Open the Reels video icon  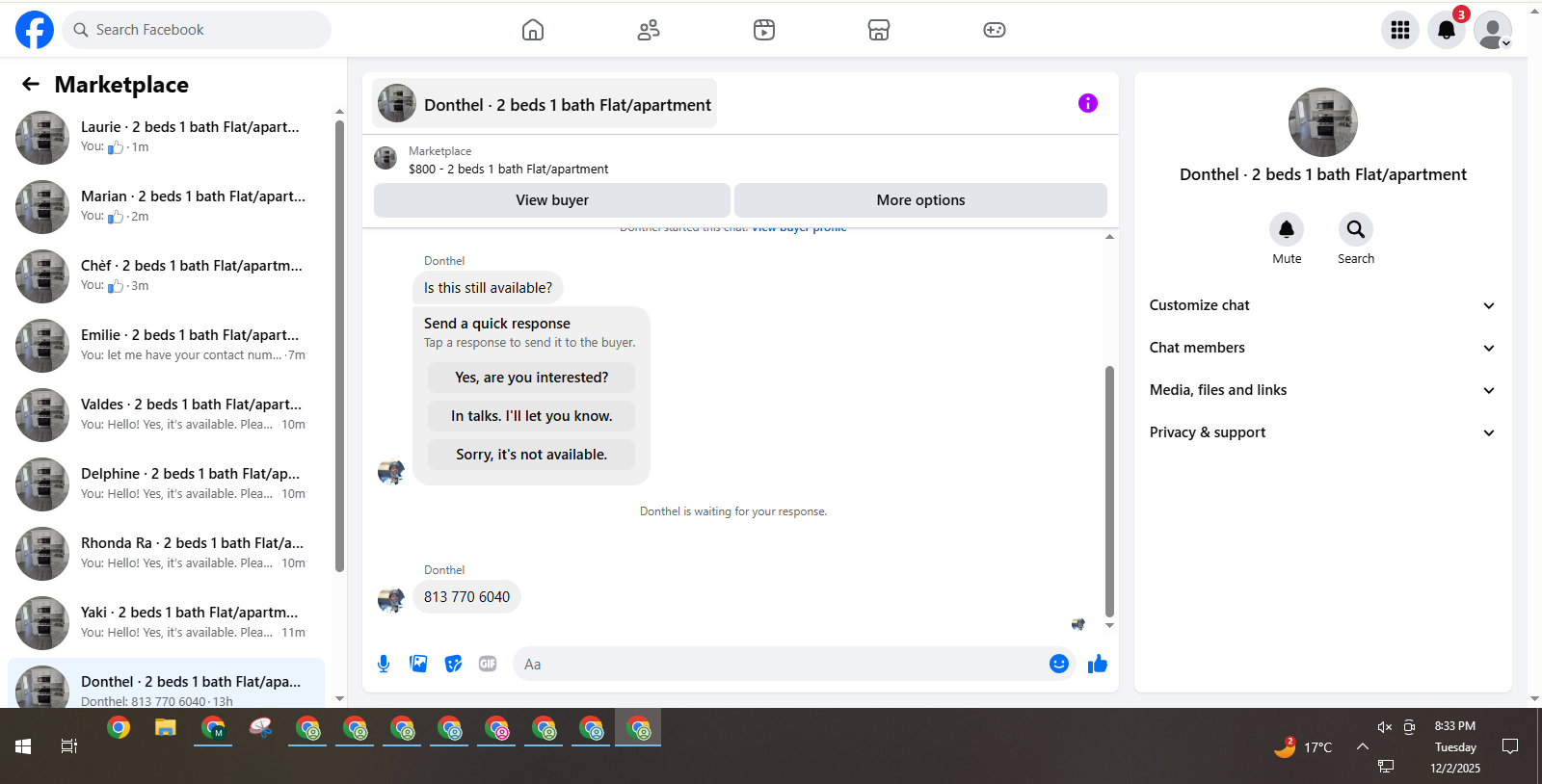point(764,30)
